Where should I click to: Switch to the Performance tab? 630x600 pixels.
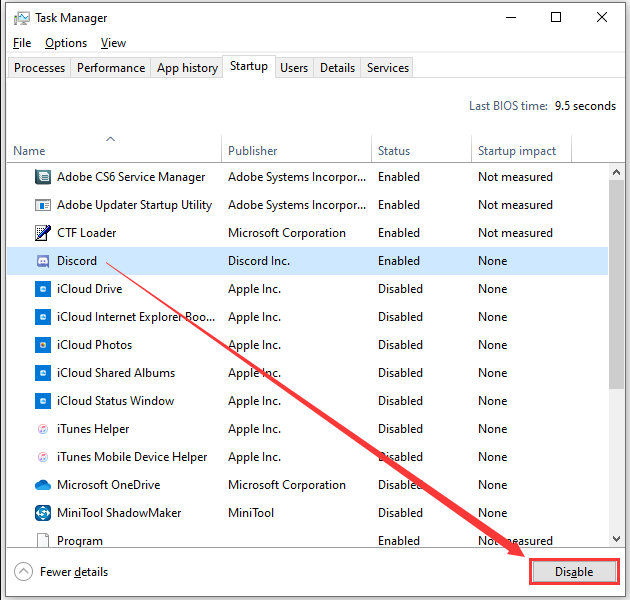111,68
